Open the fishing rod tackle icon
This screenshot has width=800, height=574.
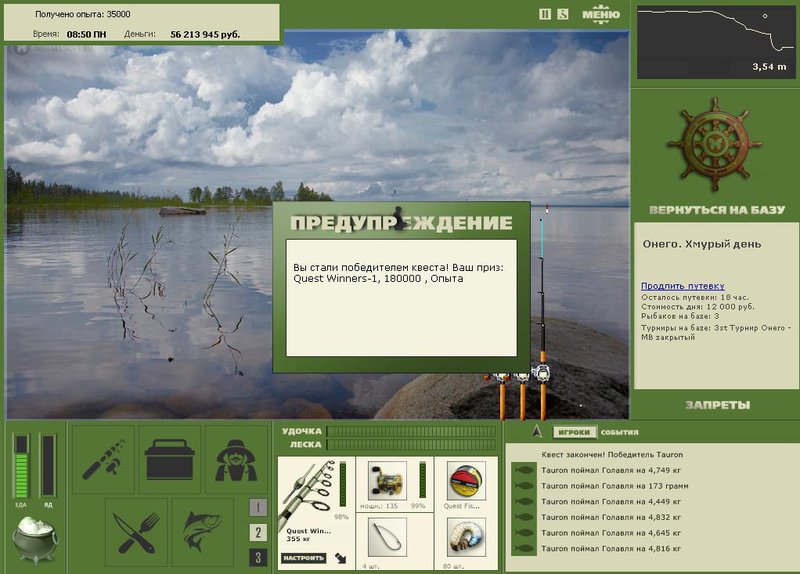[x=104, y=459]
